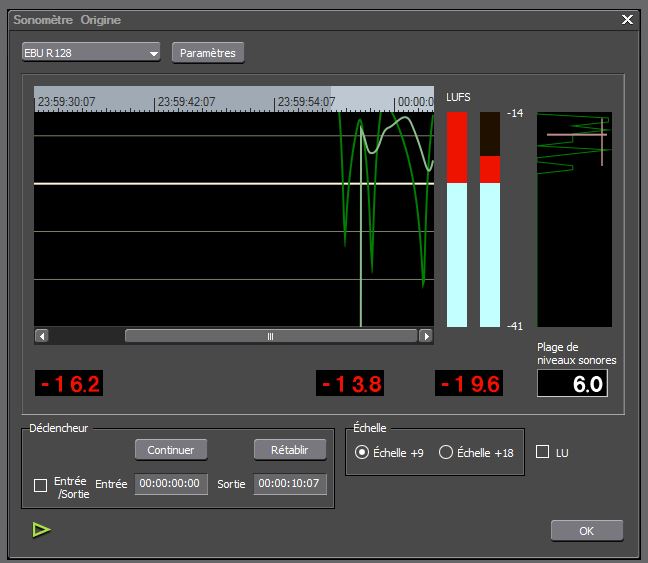Click the left LUFS meter bar
Image resolution: width=648 pixels, height=563 pixels.
pyautogui.click(x=457, y=220)
